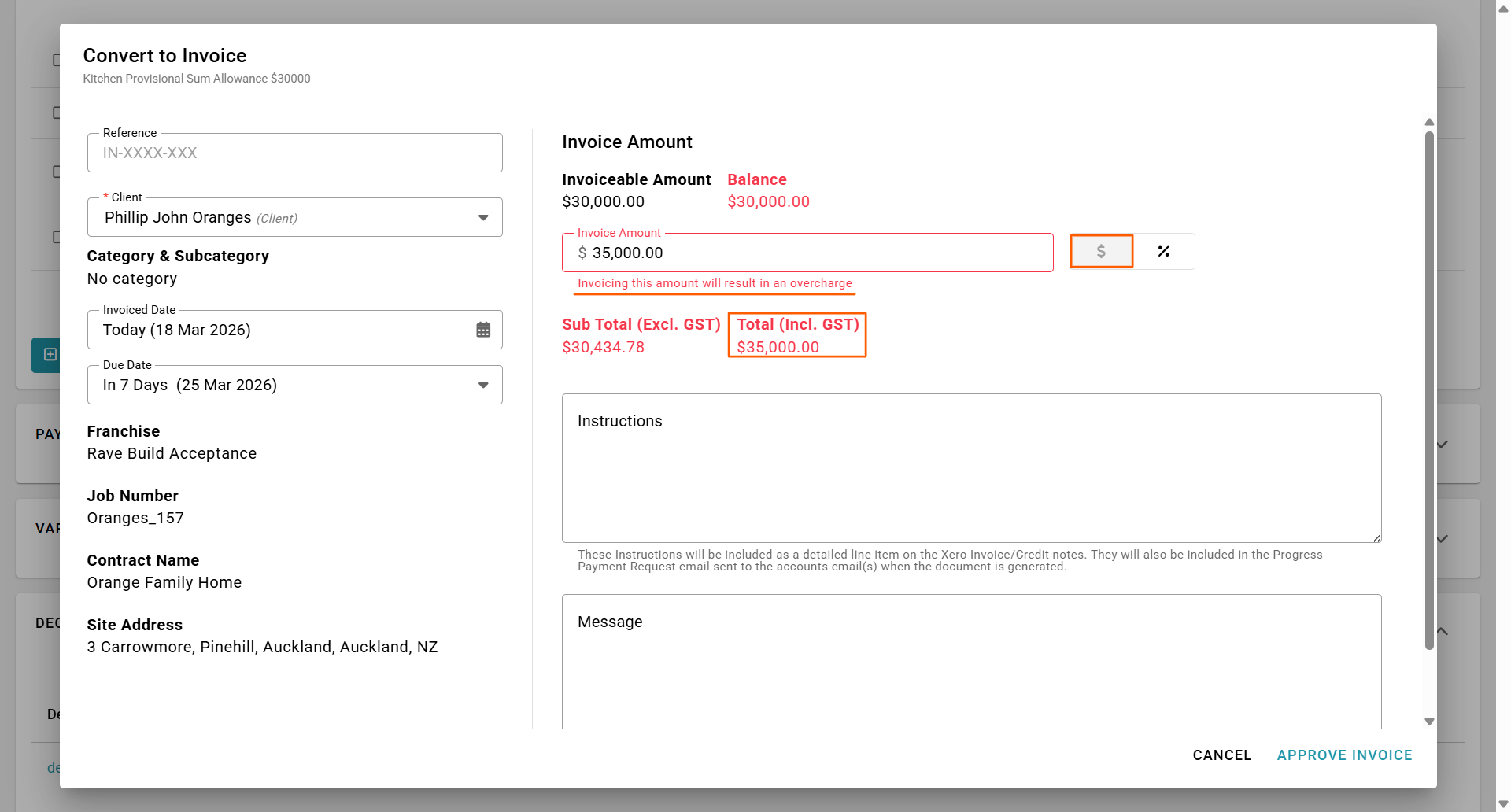Click the page scrollbar up arrow
Viewport: 1511px width, 812px height.
point(1503,7)
